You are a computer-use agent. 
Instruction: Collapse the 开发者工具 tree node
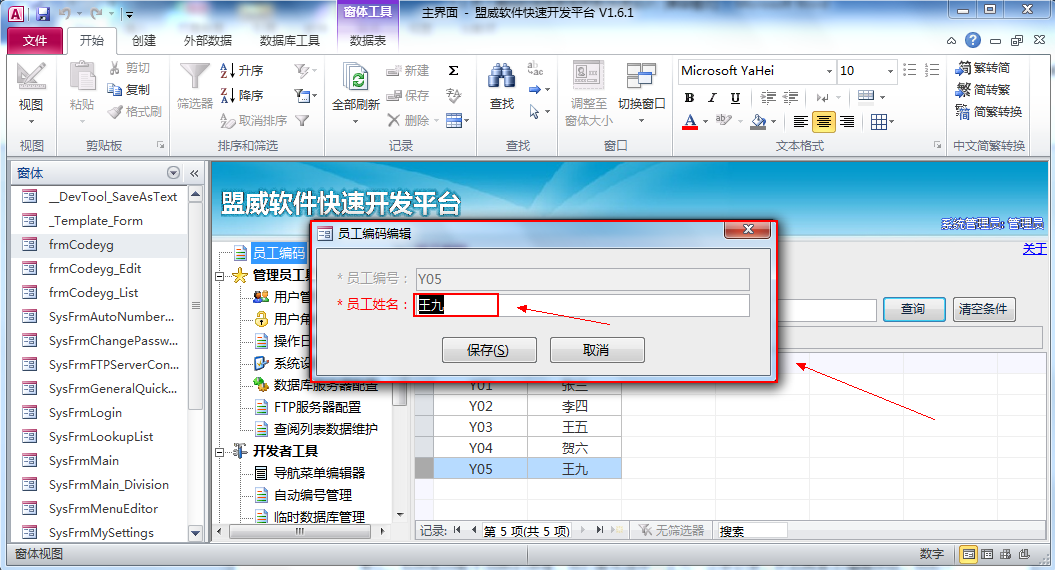[219, 452]
